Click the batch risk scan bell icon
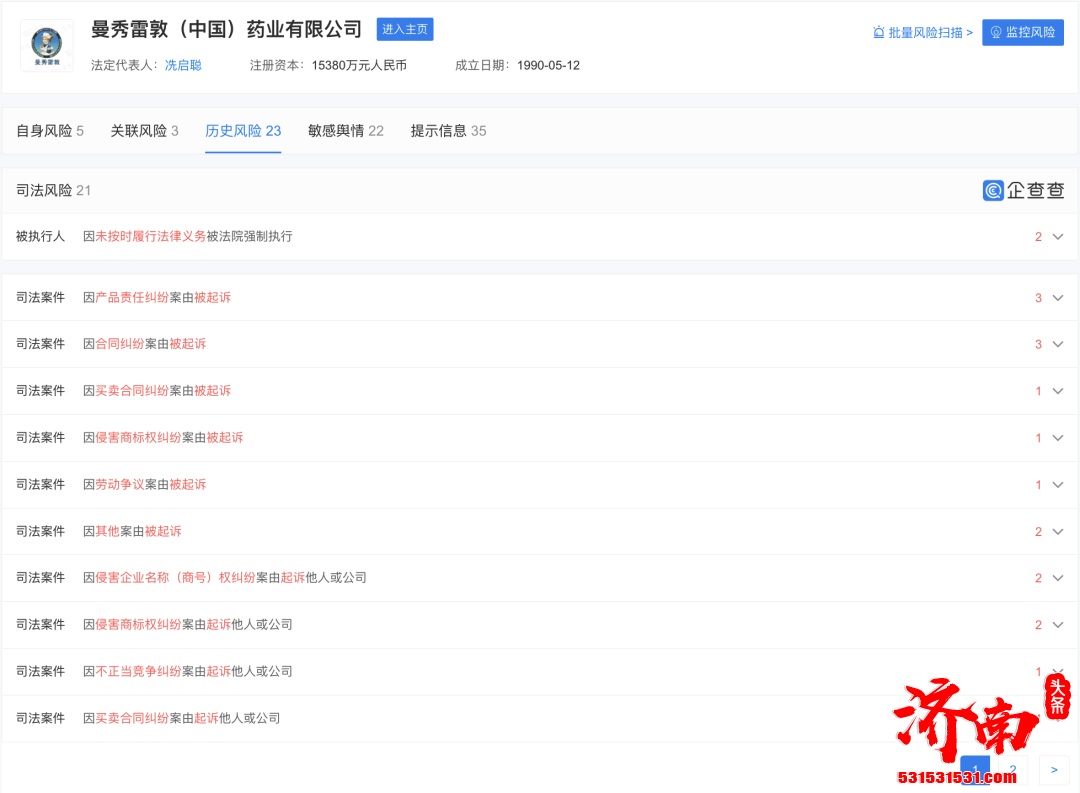This screenshot has height=793, width=1080. click(x=879, y=33)
